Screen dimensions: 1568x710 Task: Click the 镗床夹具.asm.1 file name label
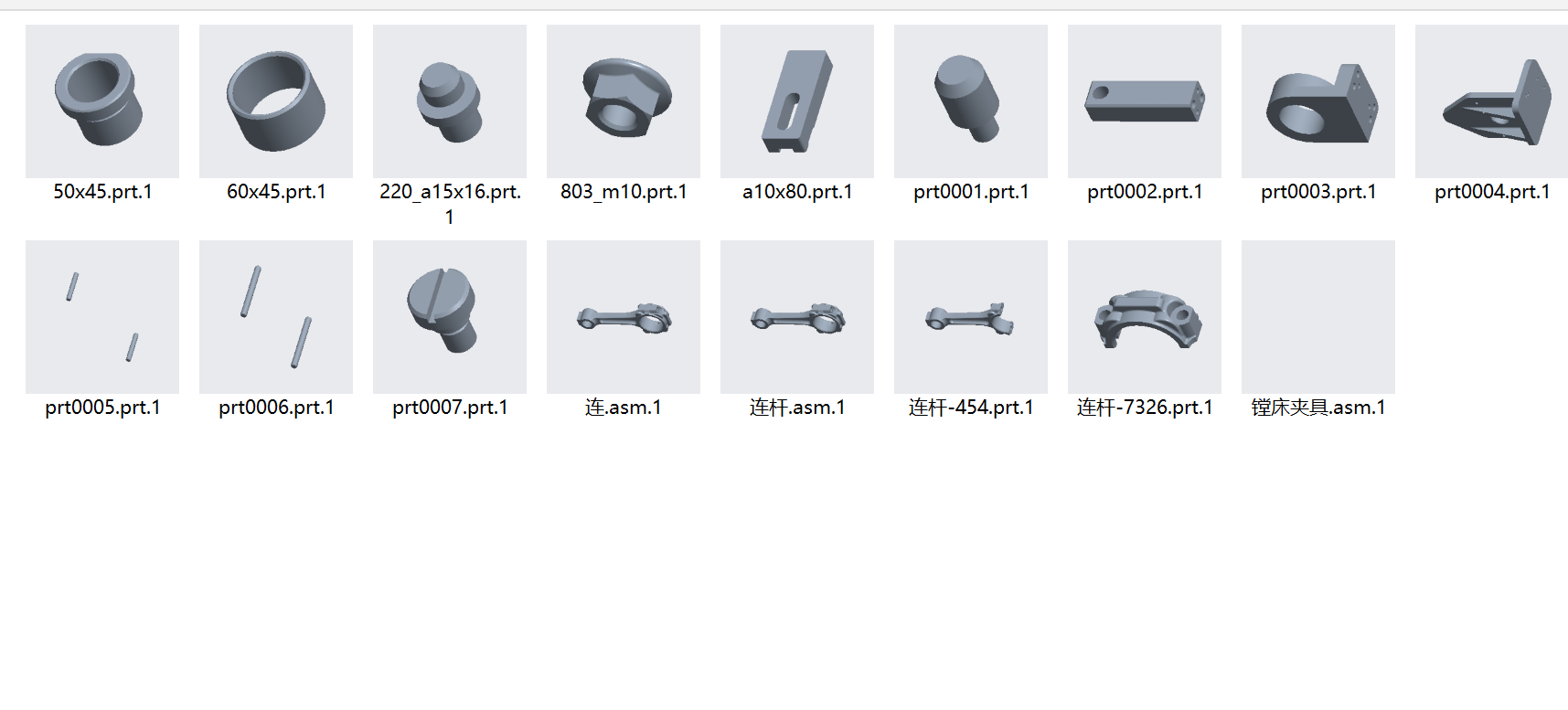[1318, 408]
